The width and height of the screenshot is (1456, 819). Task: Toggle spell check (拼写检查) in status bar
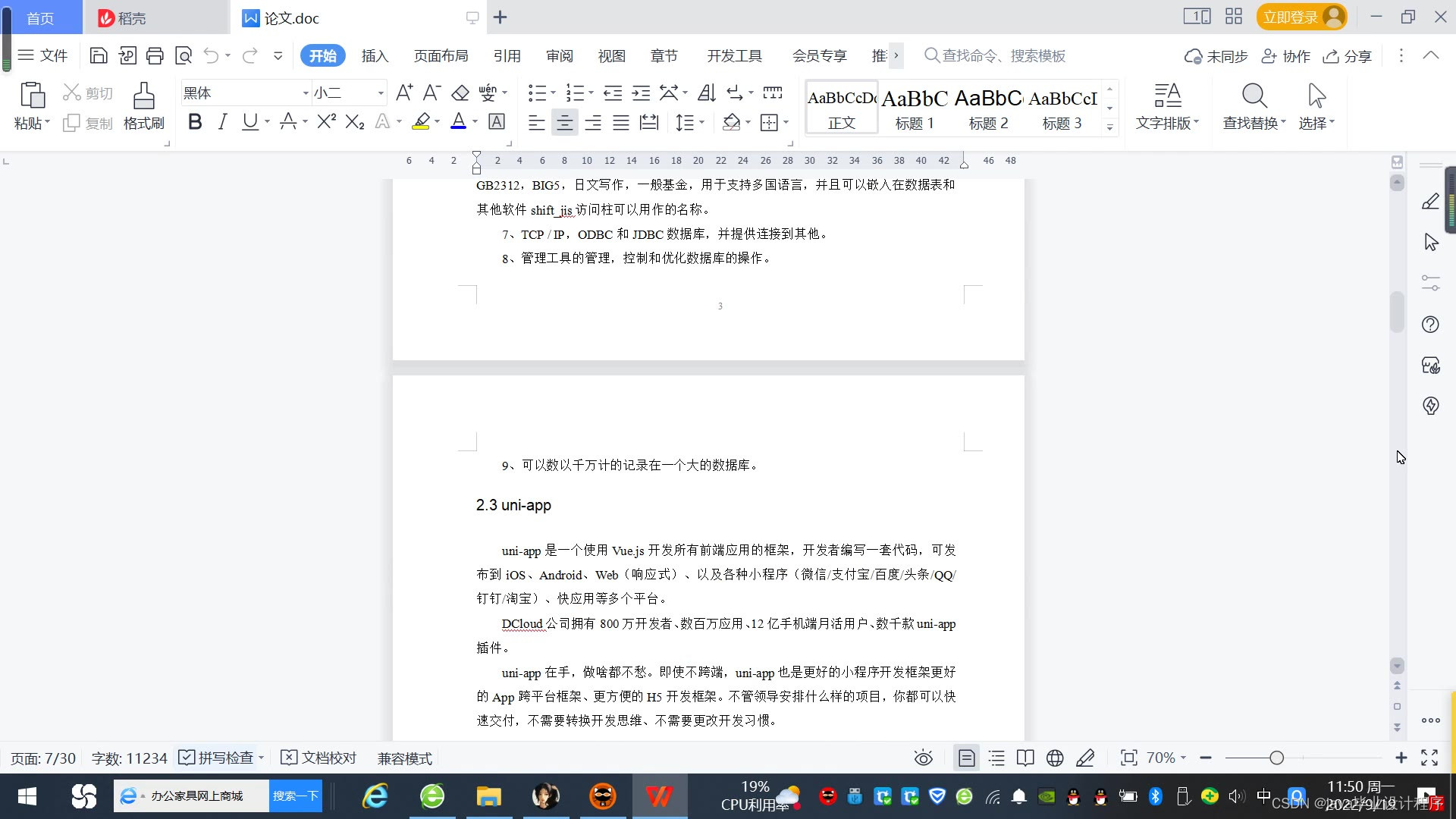pos(220,758)
